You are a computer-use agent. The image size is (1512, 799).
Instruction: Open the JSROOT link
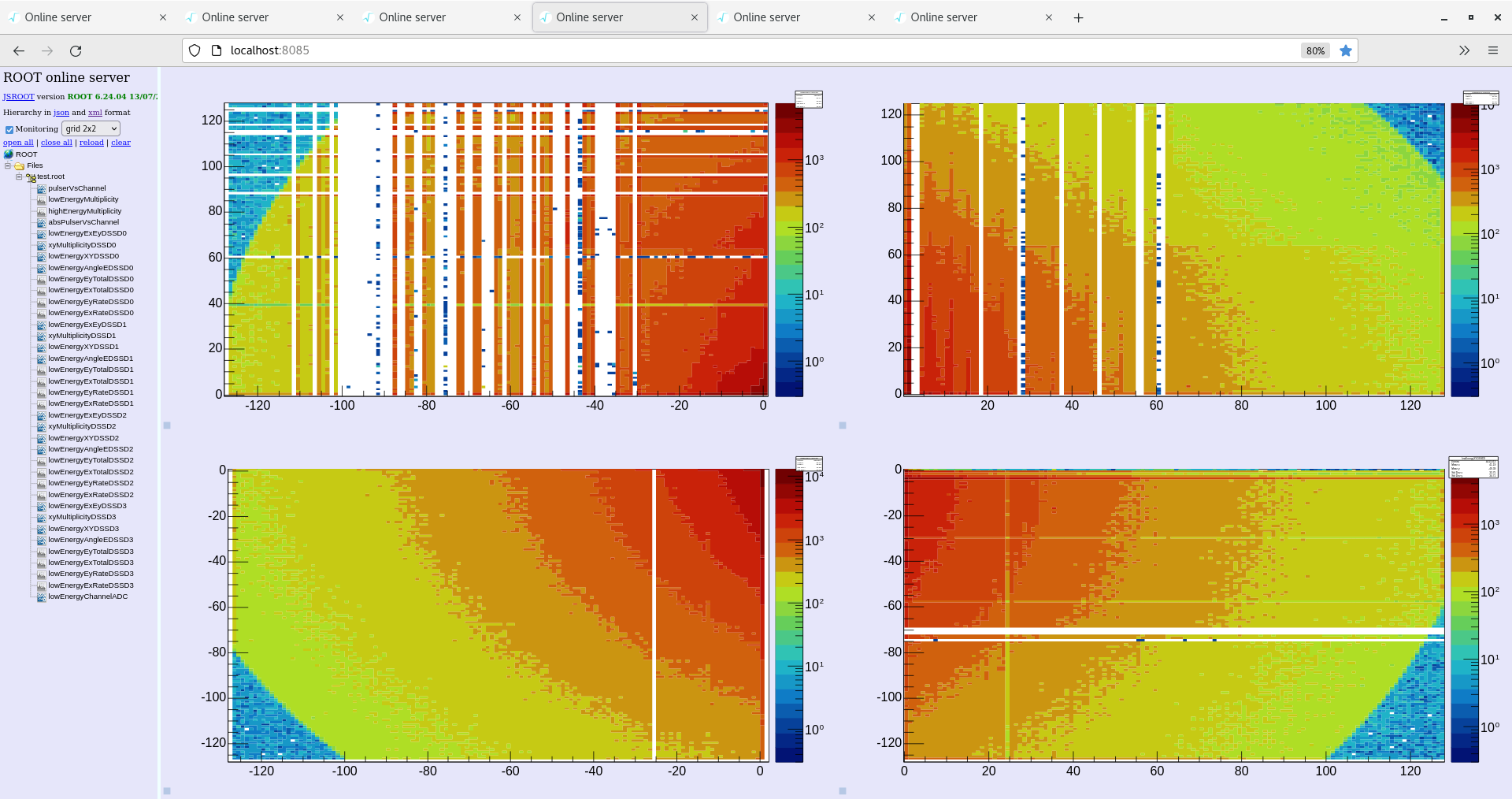tap(18, 97)
